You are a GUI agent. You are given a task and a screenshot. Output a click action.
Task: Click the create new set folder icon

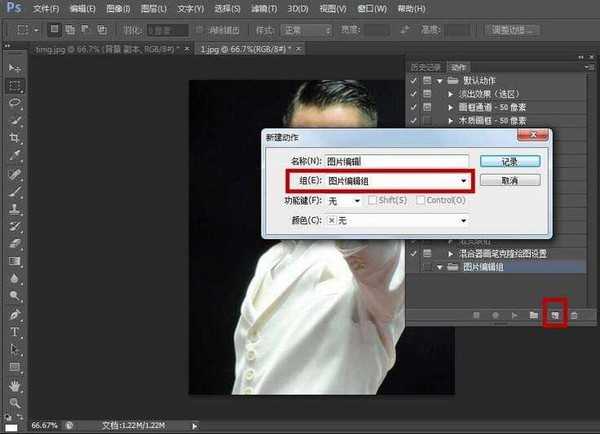533,315
